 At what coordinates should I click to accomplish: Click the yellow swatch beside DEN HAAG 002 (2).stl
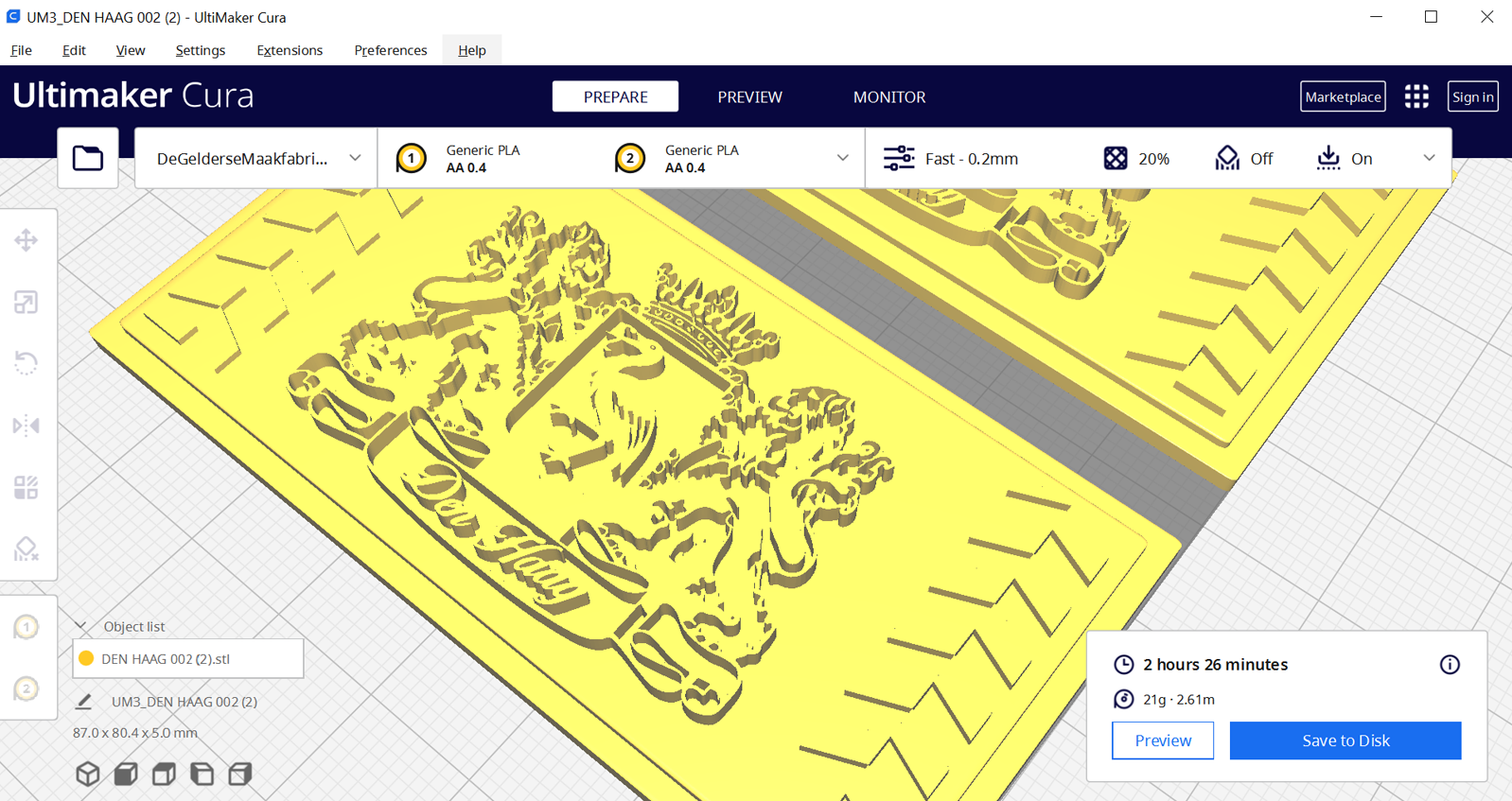[x=86, y=658]
